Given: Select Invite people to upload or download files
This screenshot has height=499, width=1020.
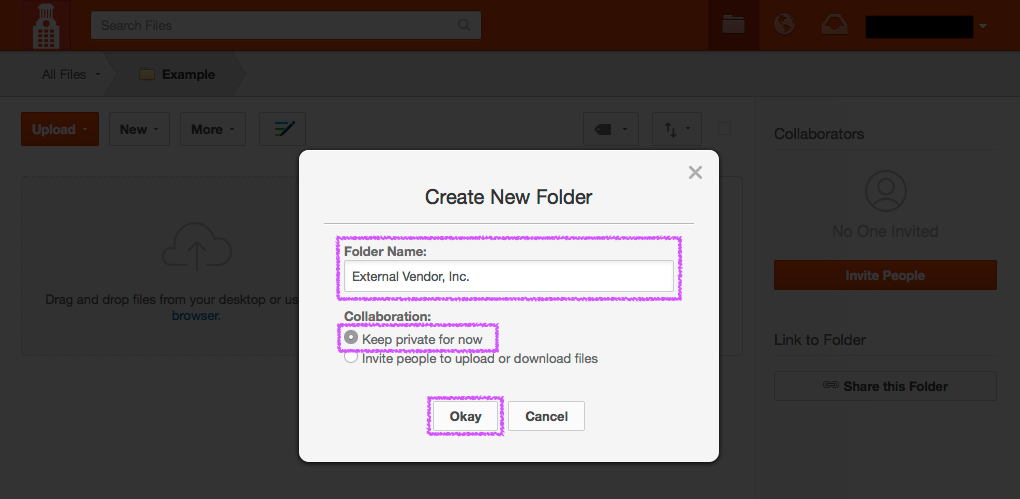Looking at the screenshot, I should [351, 357].
